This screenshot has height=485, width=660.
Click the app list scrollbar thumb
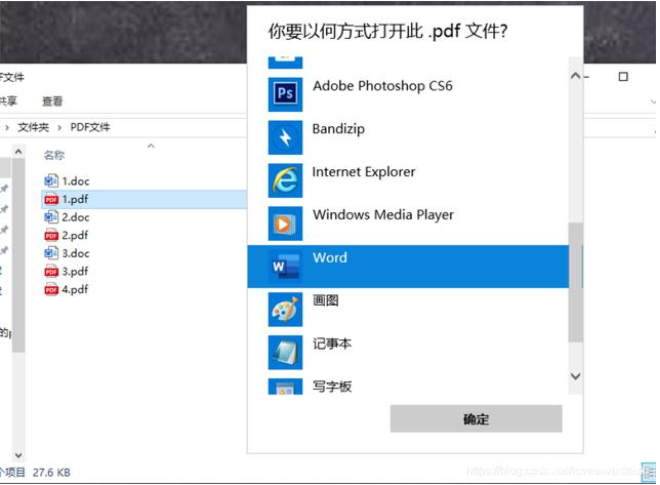click(x=575, y=280)
